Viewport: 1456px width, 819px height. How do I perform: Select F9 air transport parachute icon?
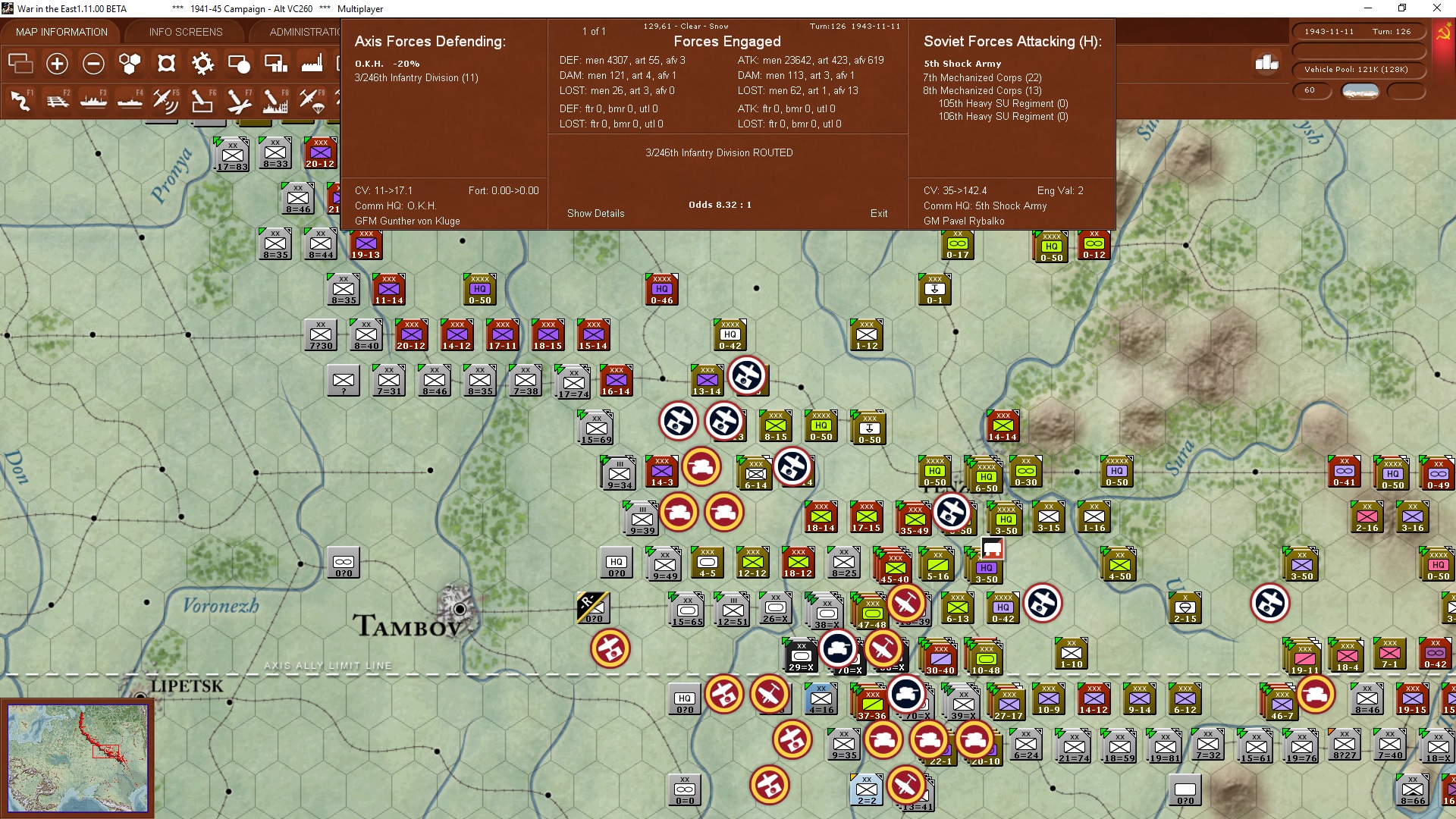[312, 100]
